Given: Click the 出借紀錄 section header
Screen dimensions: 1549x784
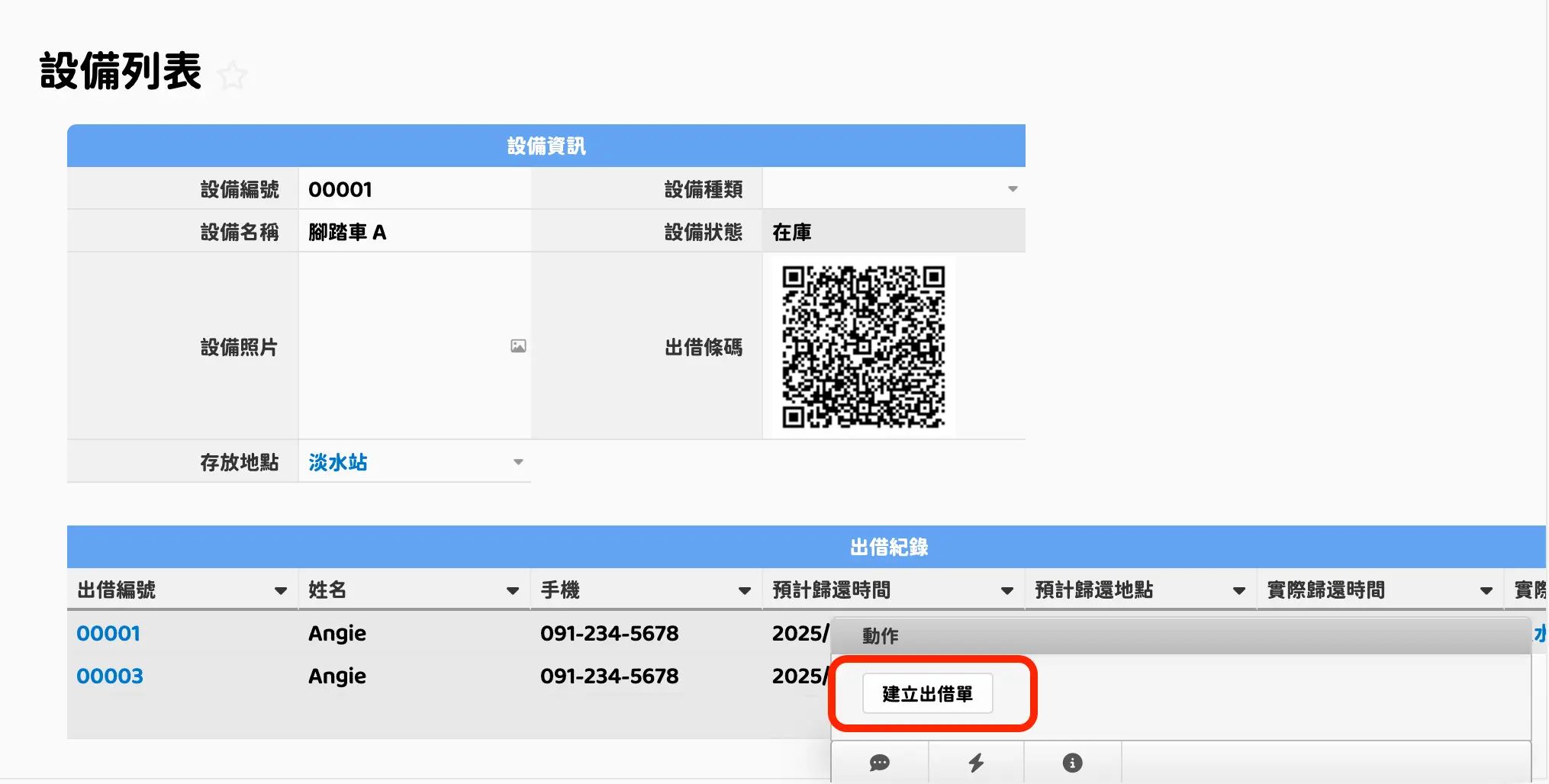Looking at the screenshot, I should 807,547.
